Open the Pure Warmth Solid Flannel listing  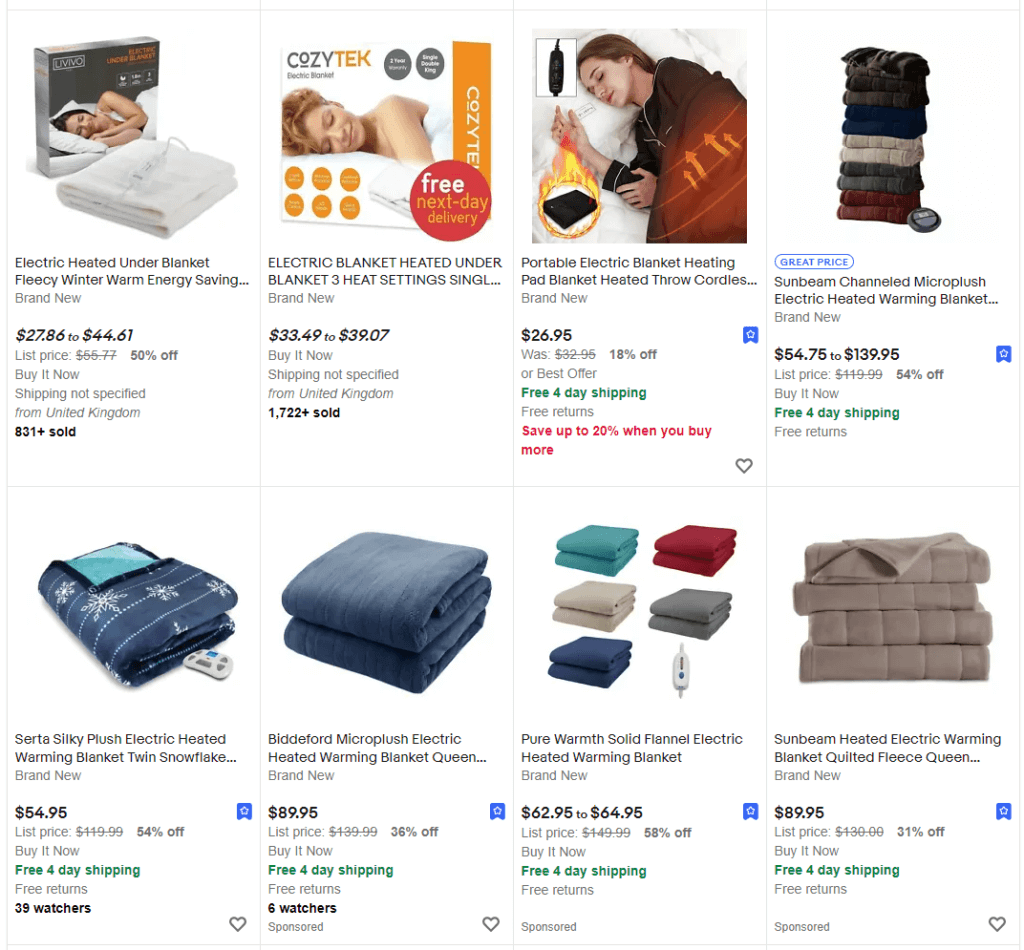tap(631, 747)
